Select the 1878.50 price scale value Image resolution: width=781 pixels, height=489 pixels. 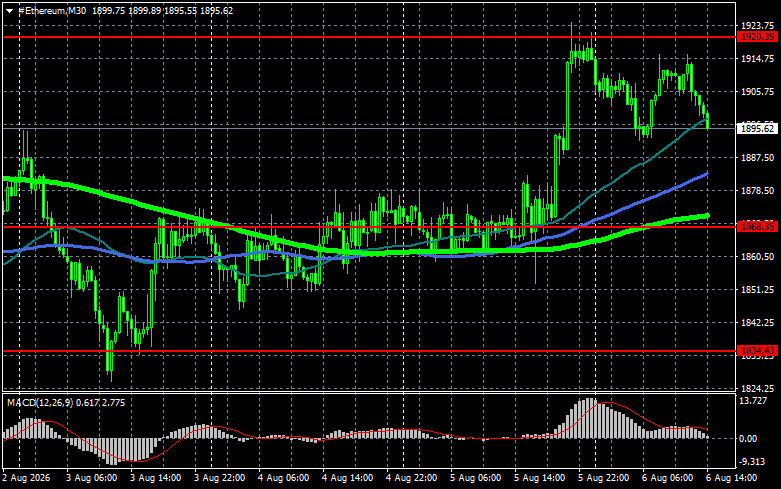(757, 191)
